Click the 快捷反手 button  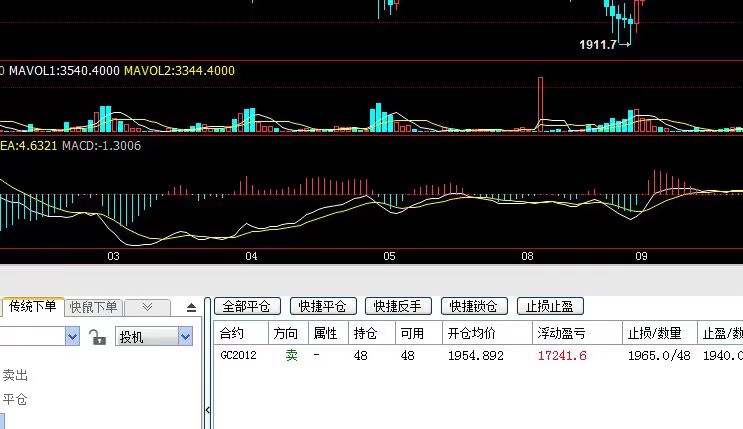(399, 306)
